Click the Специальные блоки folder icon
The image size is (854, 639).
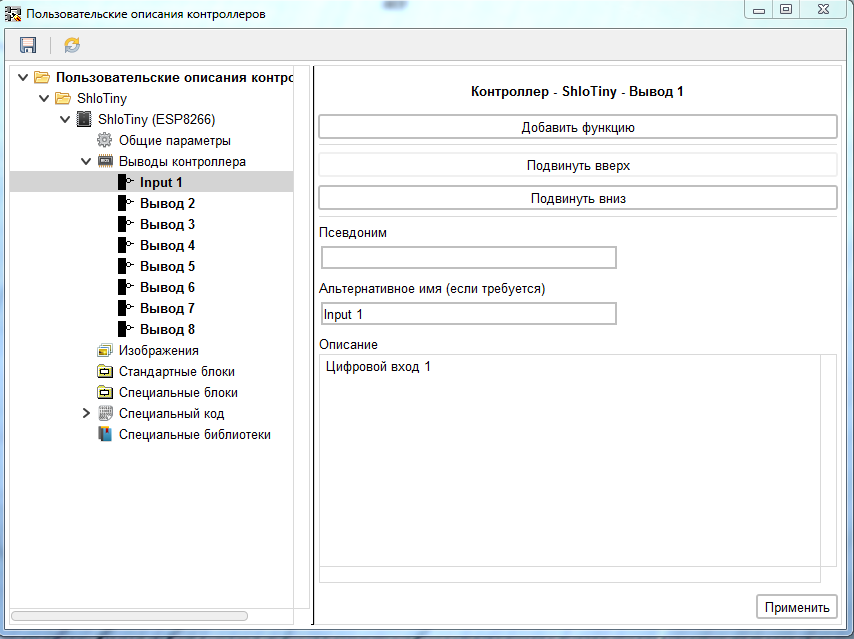(105, 392)
